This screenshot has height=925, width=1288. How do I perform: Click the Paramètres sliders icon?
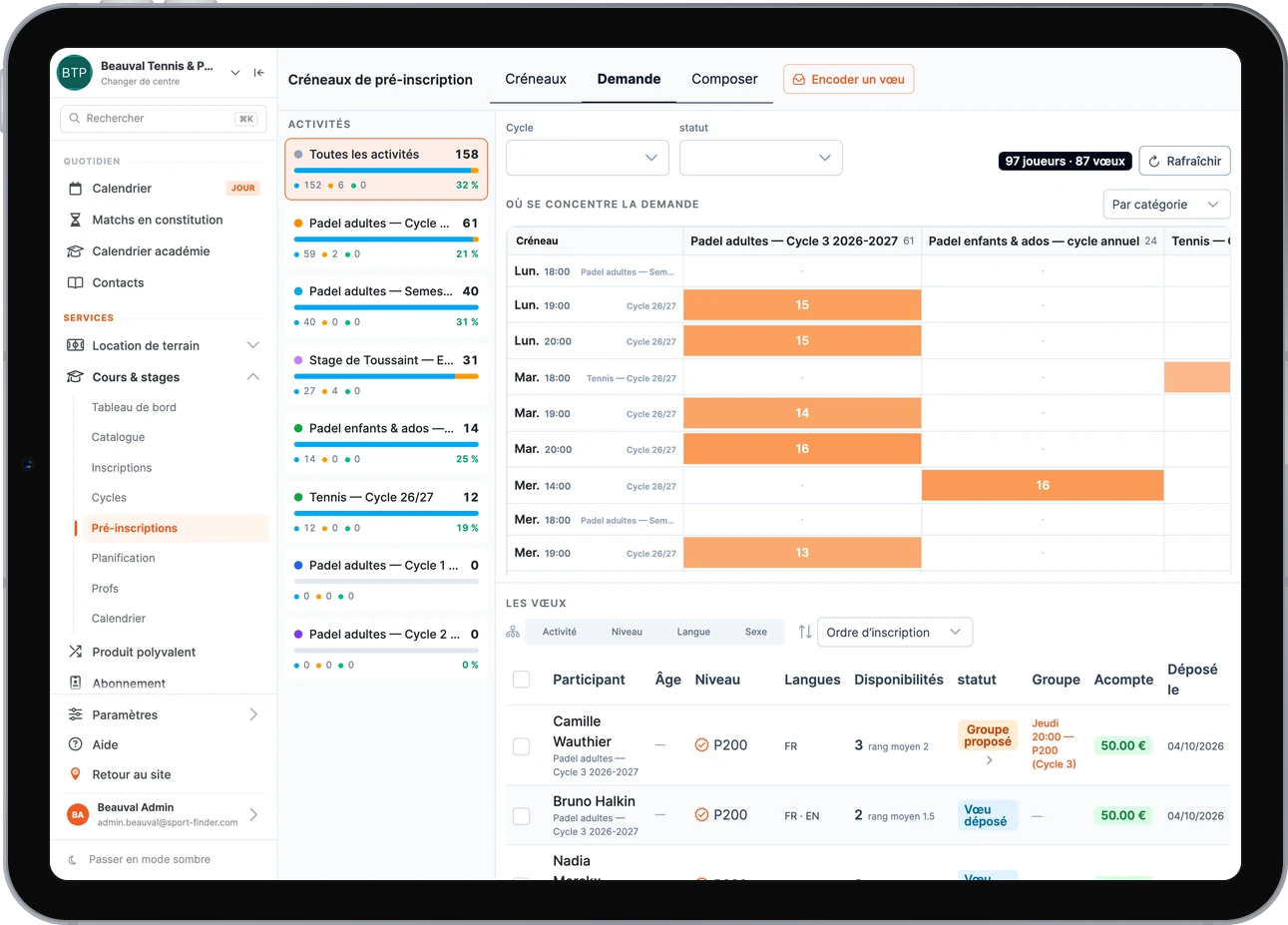click(75, 714)
